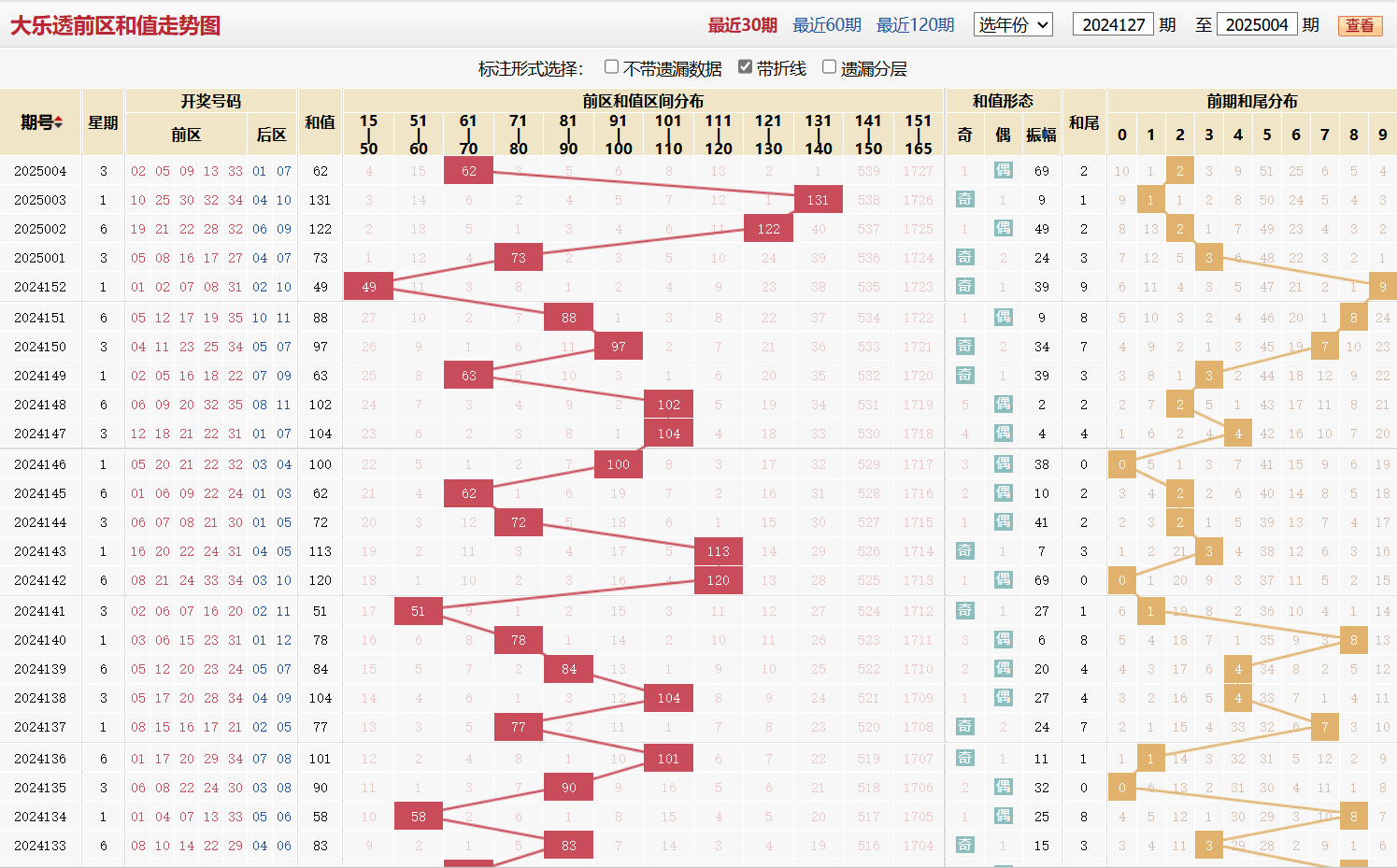1397x868 pixels.
Task: Click the 和尾 column header
Action: point(1084,122)
